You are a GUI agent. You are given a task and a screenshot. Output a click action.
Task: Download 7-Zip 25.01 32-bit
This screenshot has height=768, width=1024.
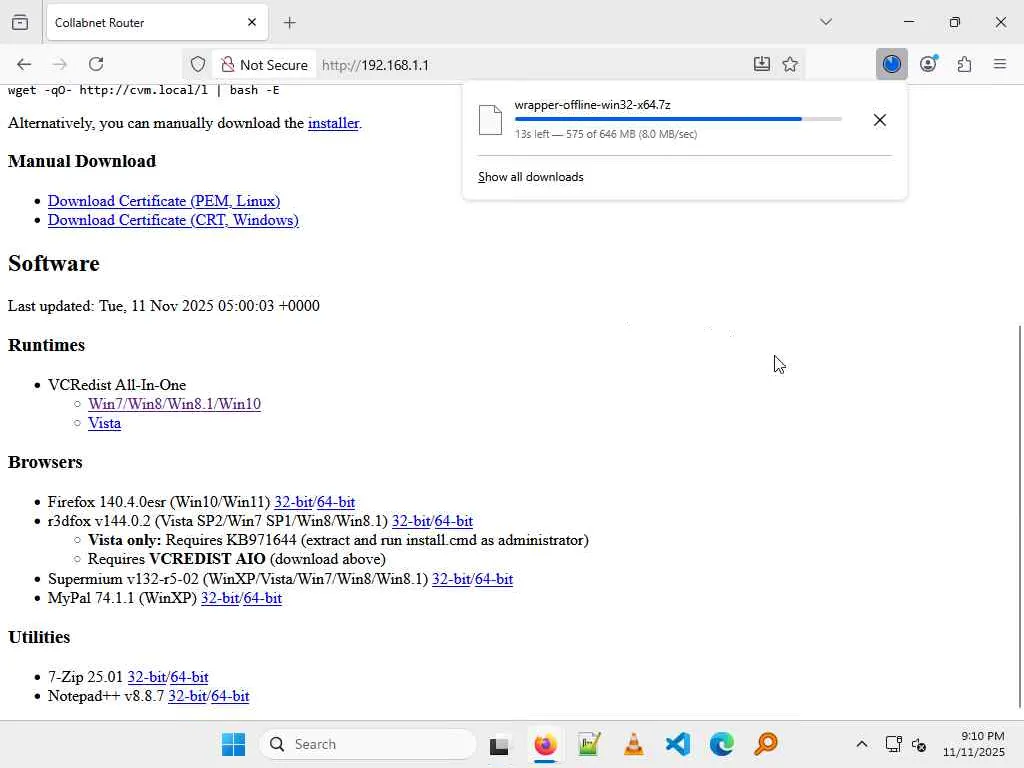point(146,677)
